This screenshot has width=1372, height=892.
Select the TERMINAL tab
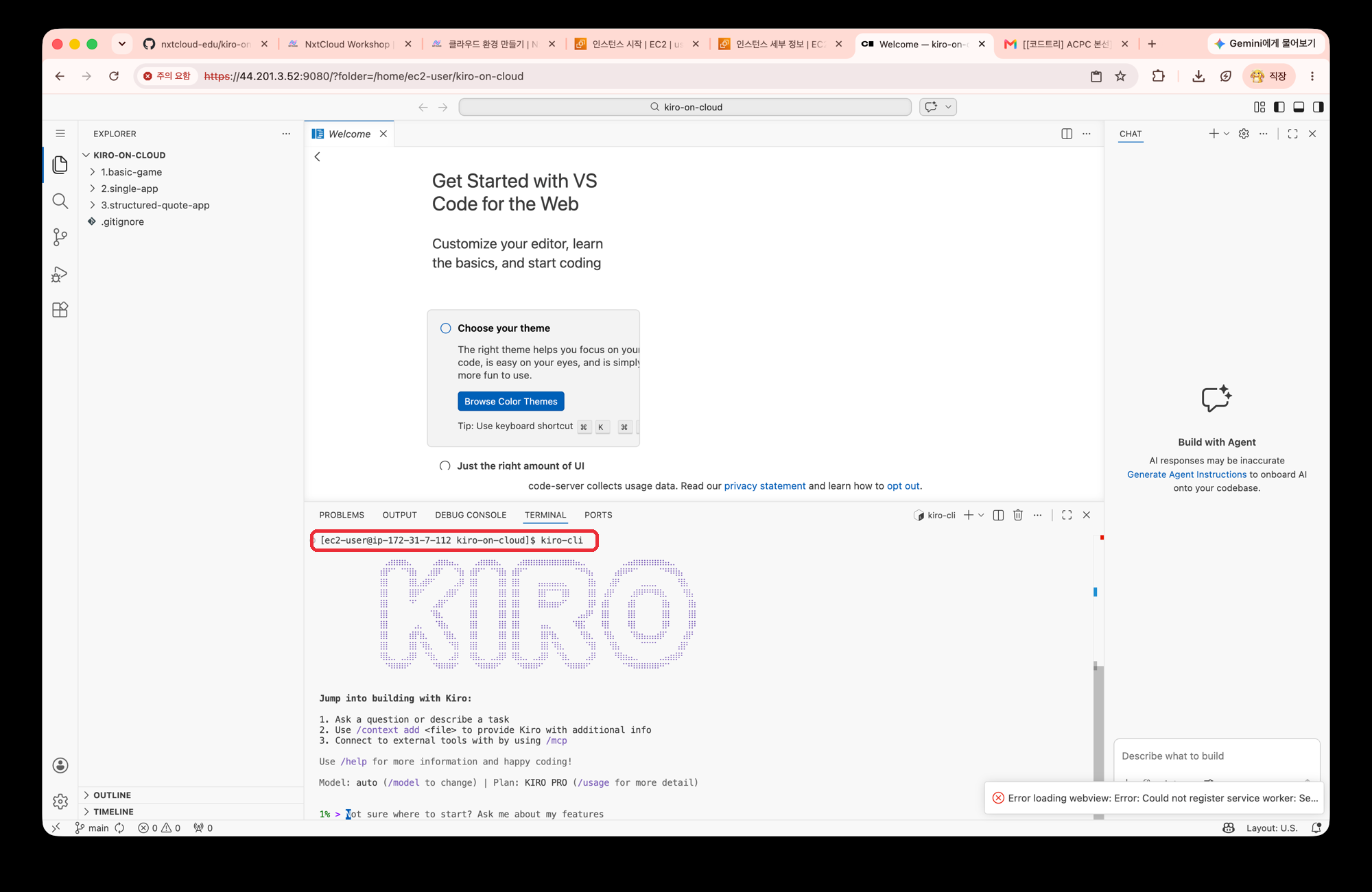pos(545,515)
